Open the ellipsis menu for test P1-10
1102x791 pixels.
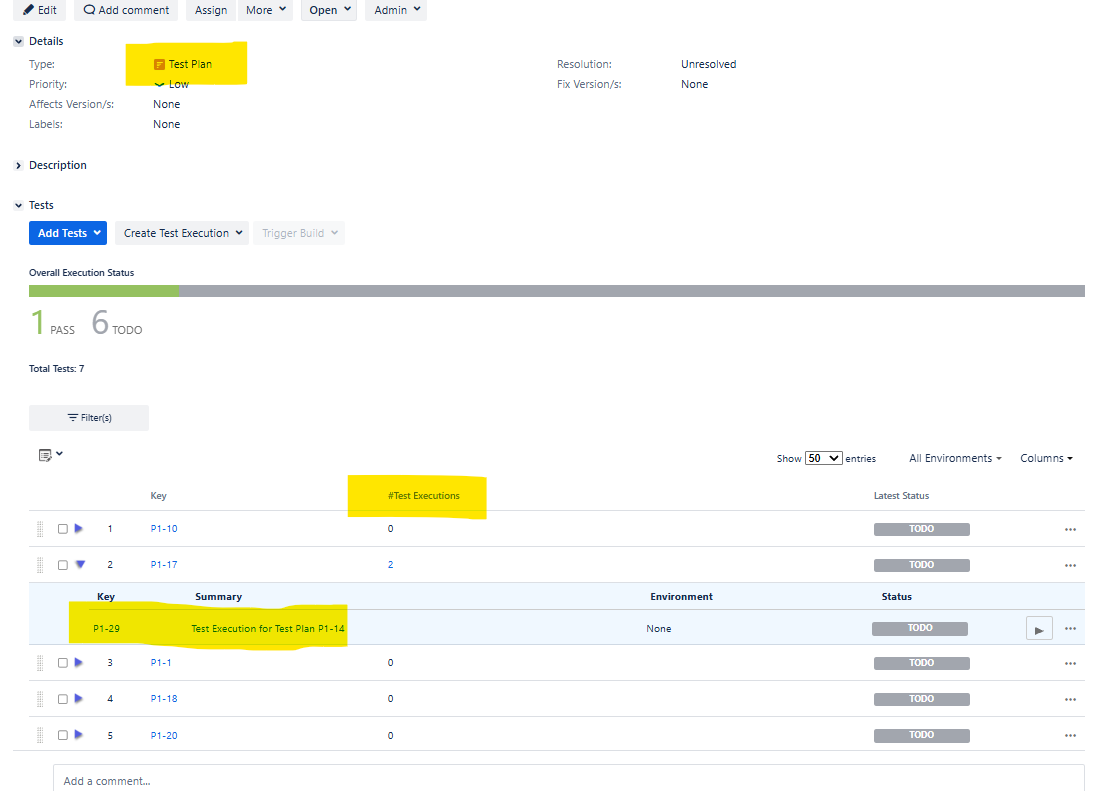(x=1071, y=529)
